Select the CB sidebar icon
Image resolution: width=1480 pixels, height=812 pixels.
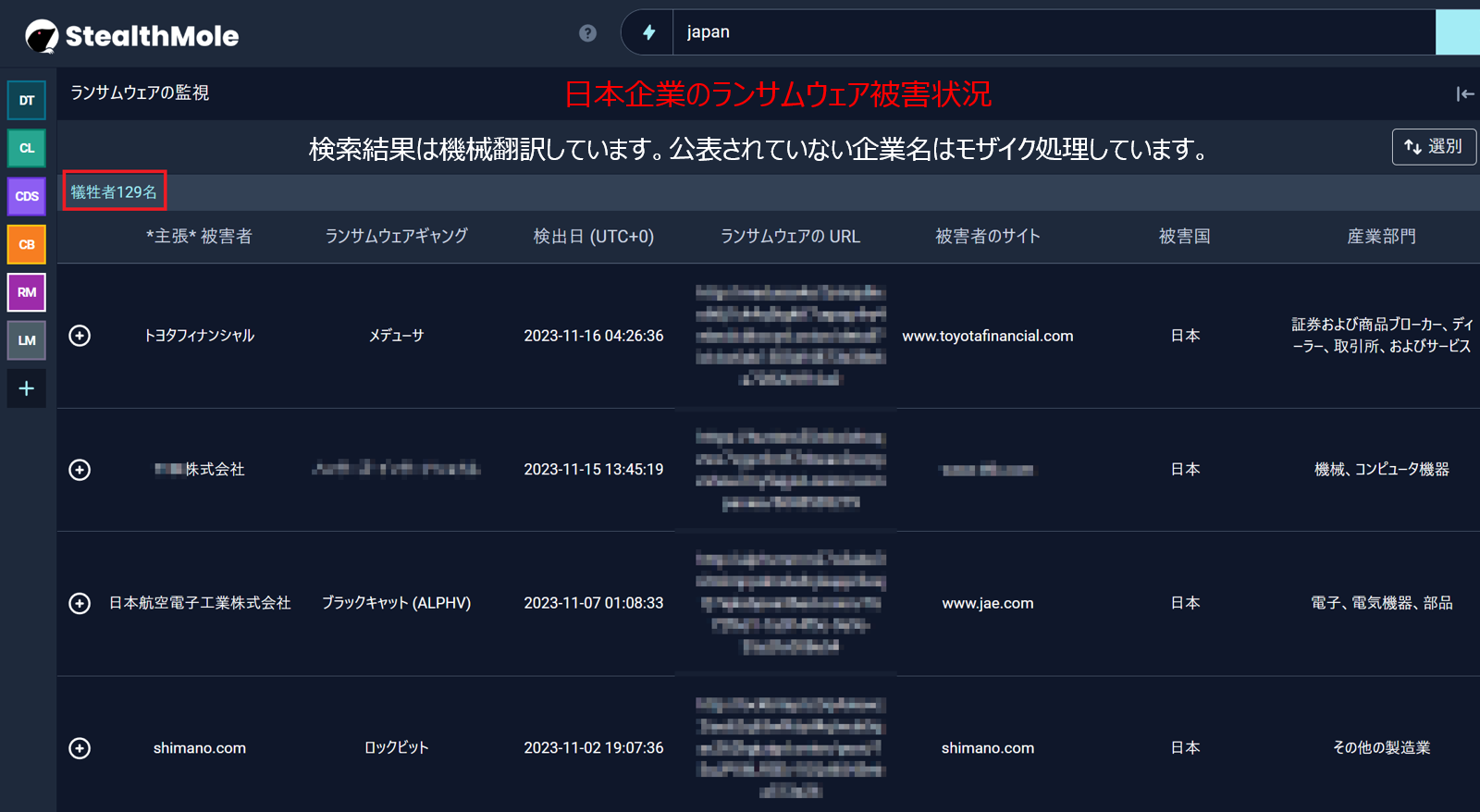tap(27, 245)
